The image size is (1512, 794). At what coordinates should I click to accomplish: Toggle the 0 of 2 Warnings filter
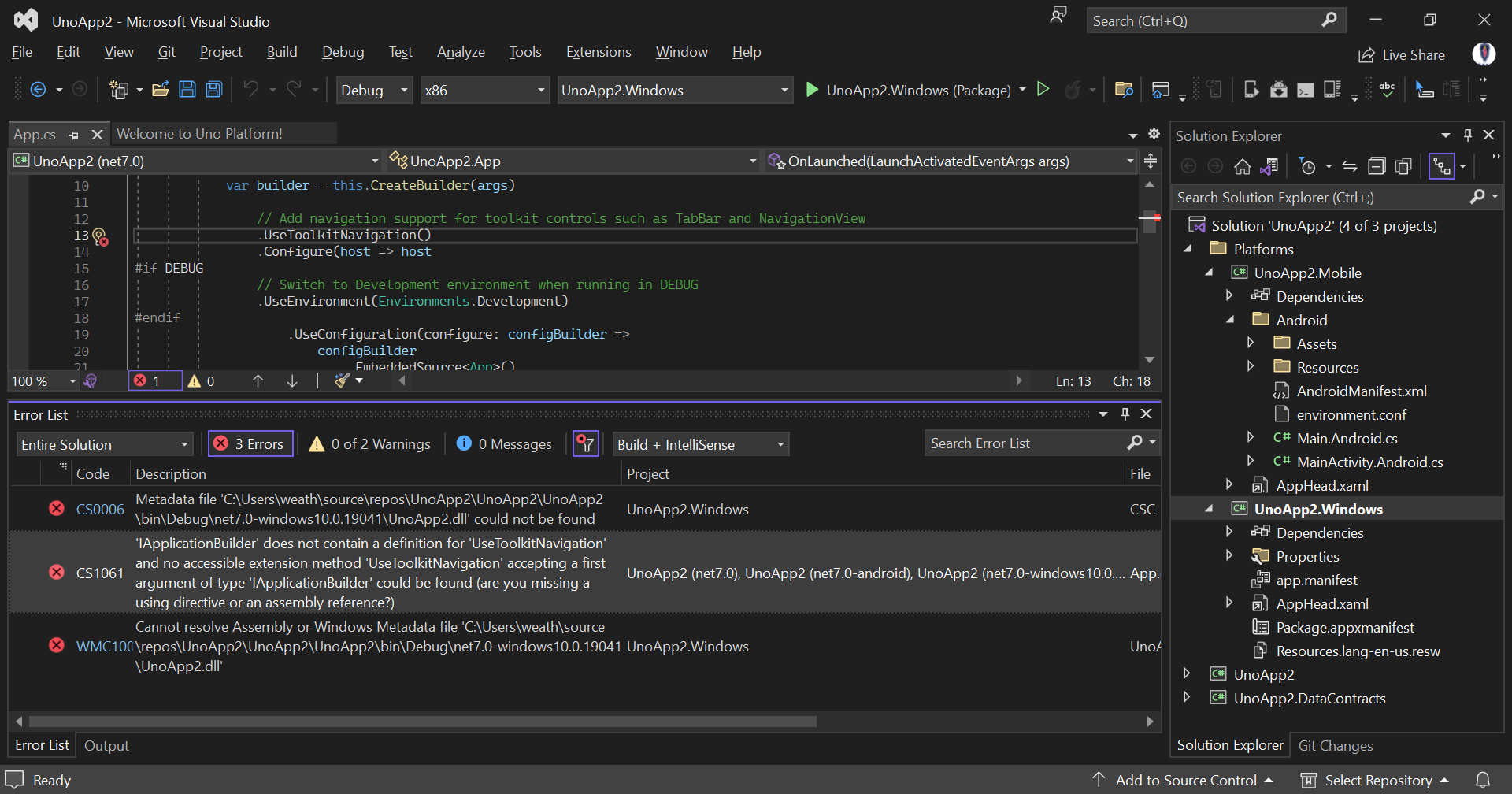tap(370, 444)
